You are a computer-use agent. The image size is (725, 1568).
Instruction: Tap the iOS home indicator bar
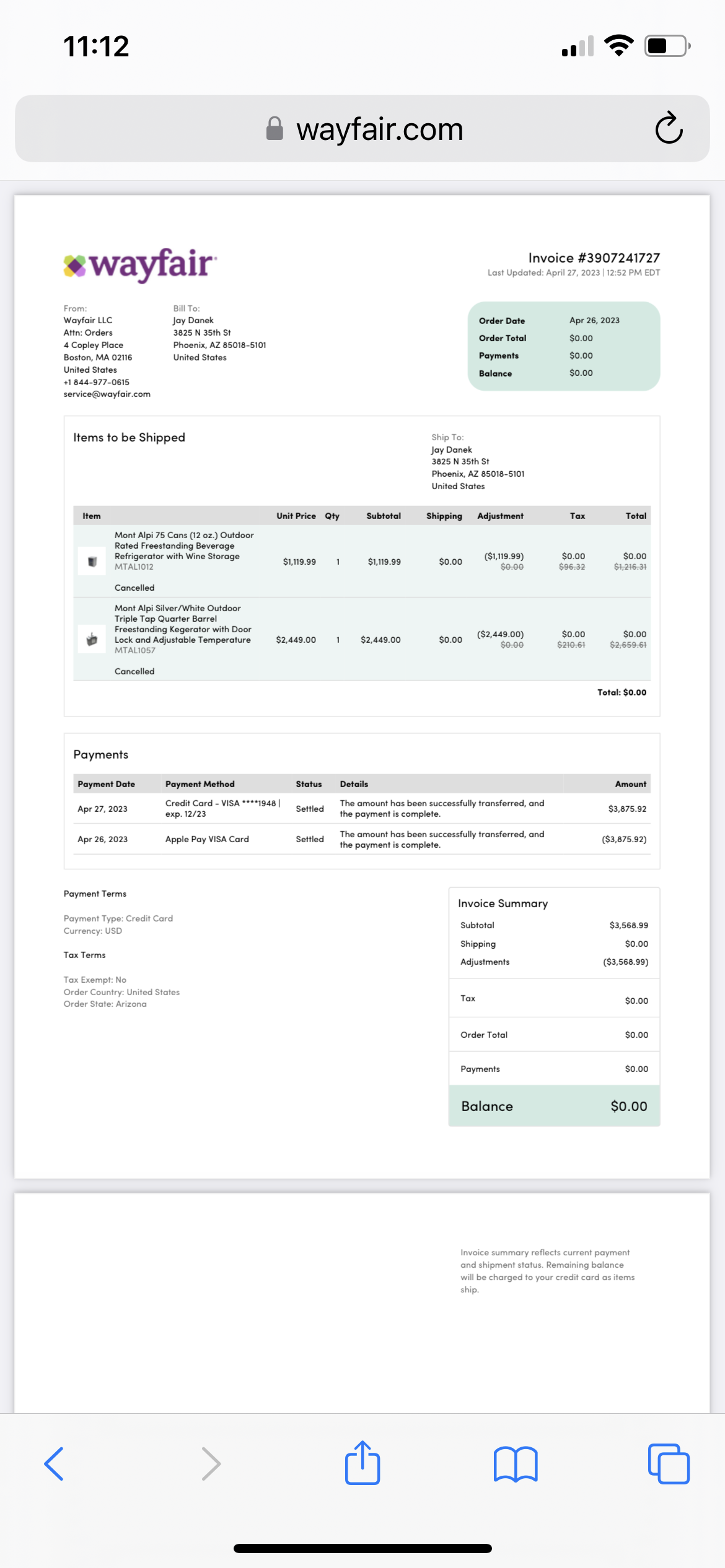point(362,1548)
